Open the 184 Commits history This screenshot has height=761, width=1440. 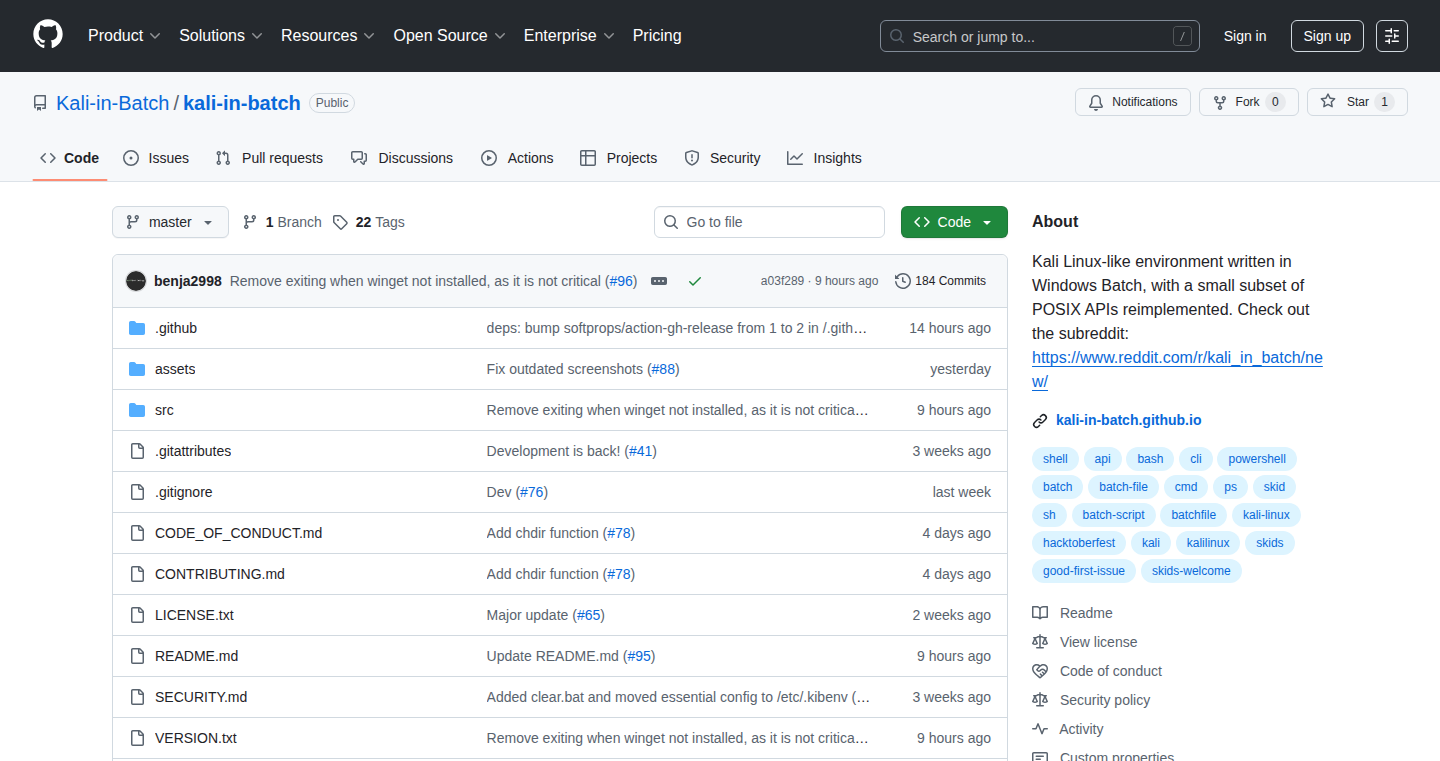point(941,281)
